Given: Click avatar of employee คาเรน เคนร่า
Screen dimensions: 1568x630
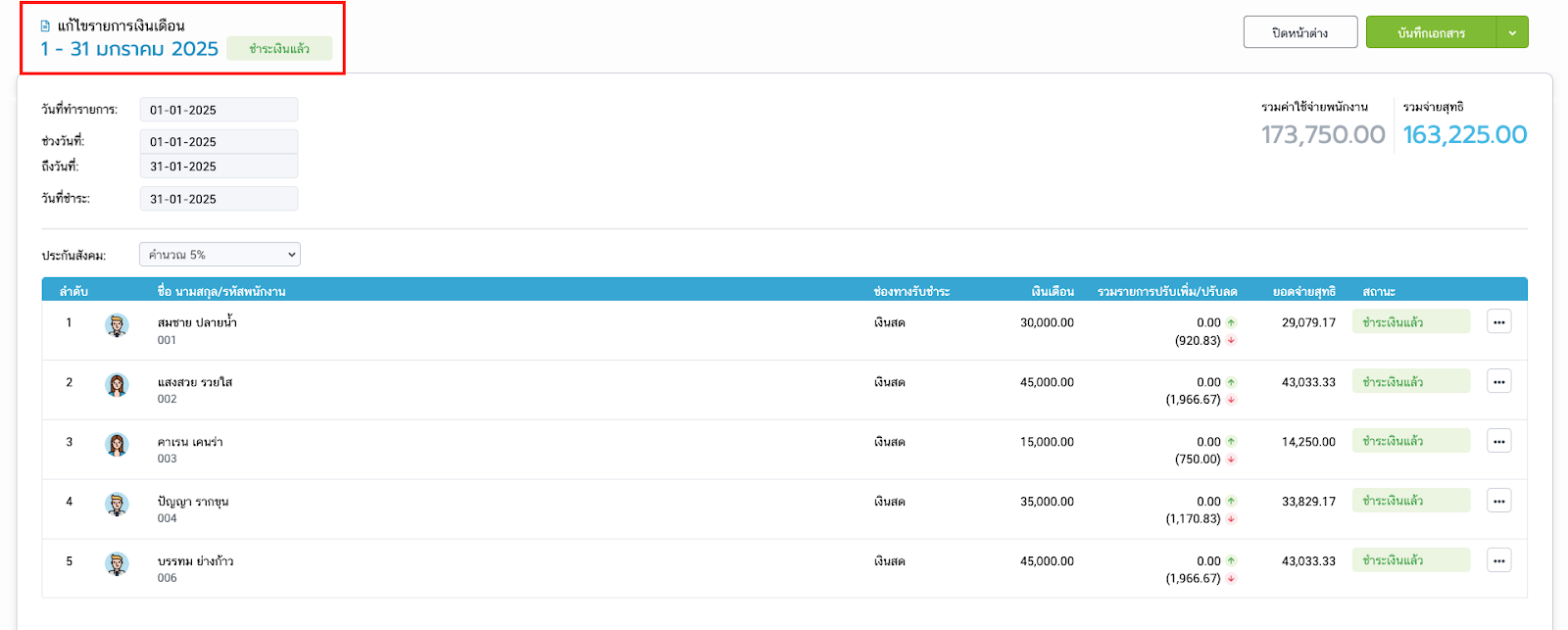Looking at the screenshot, I should pyautogui.click(x=117, y=446).
